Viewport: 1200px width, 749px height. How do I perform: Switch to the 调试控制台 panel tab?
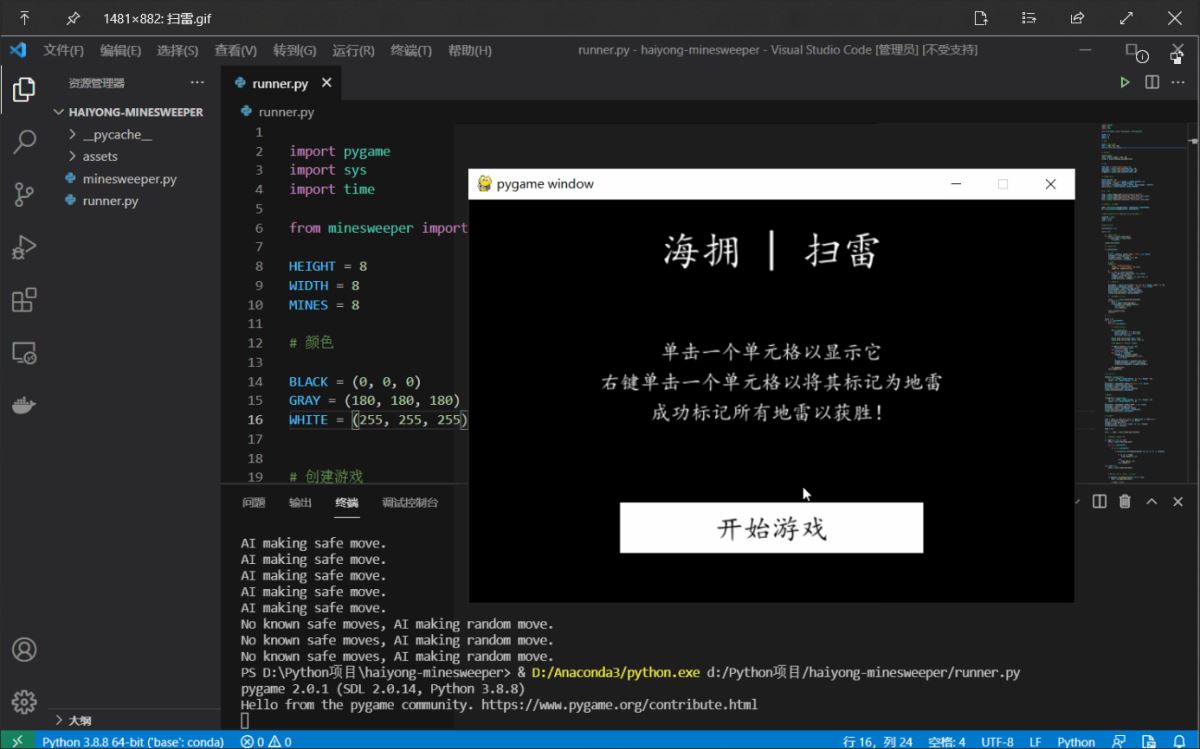click(409, 503)
